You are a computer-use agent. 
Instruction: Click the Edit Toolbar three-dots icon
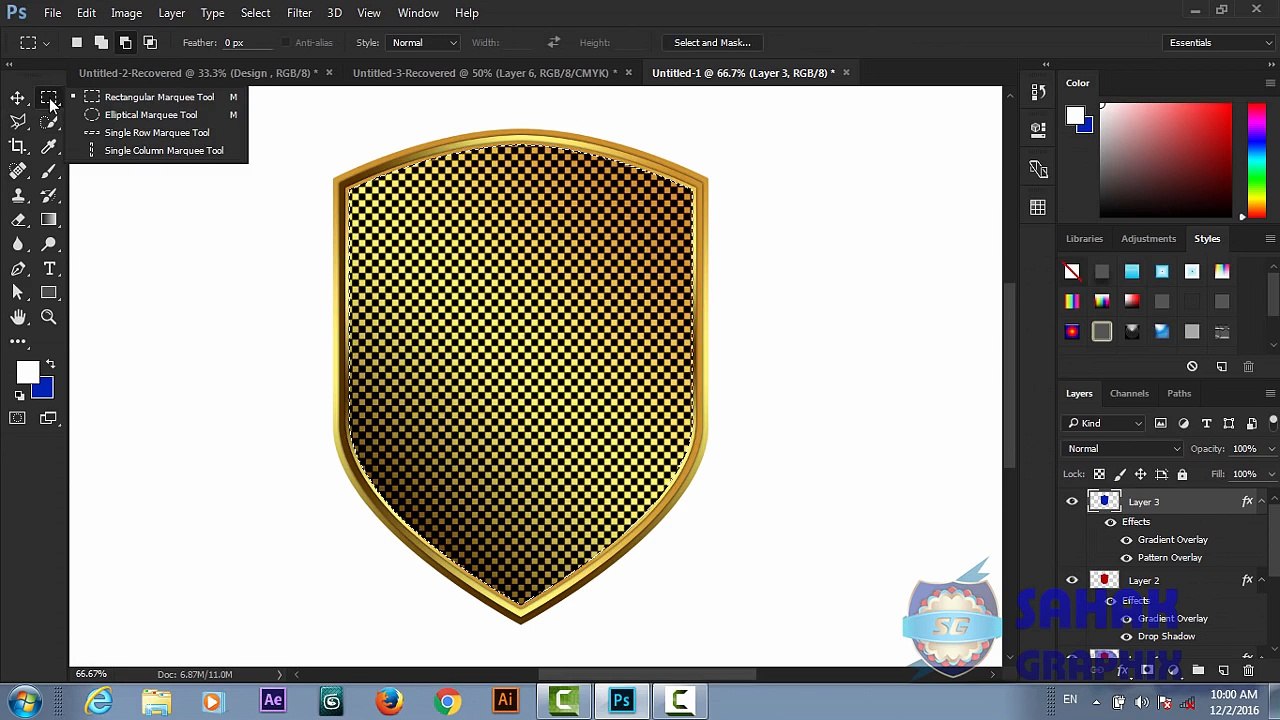[x=18, y=342]
